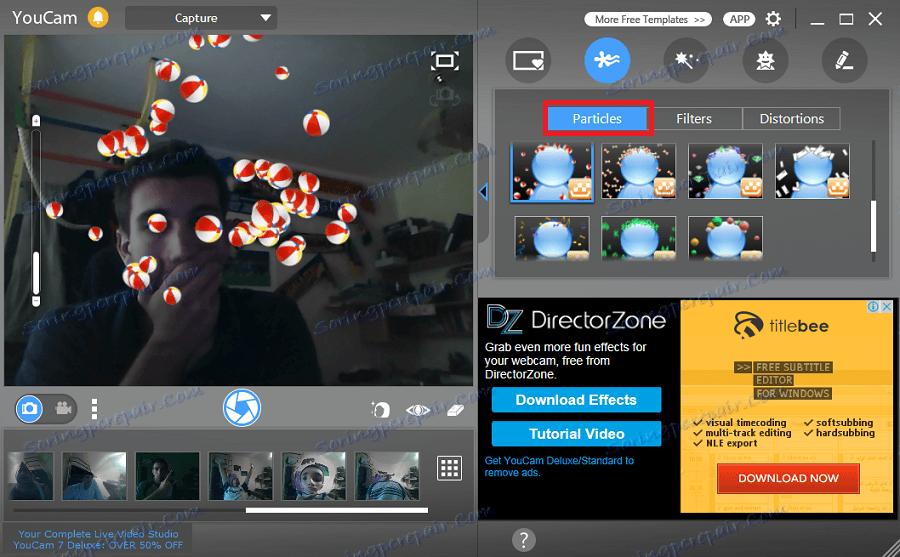Select the particles effects category icon

[607, 60]
